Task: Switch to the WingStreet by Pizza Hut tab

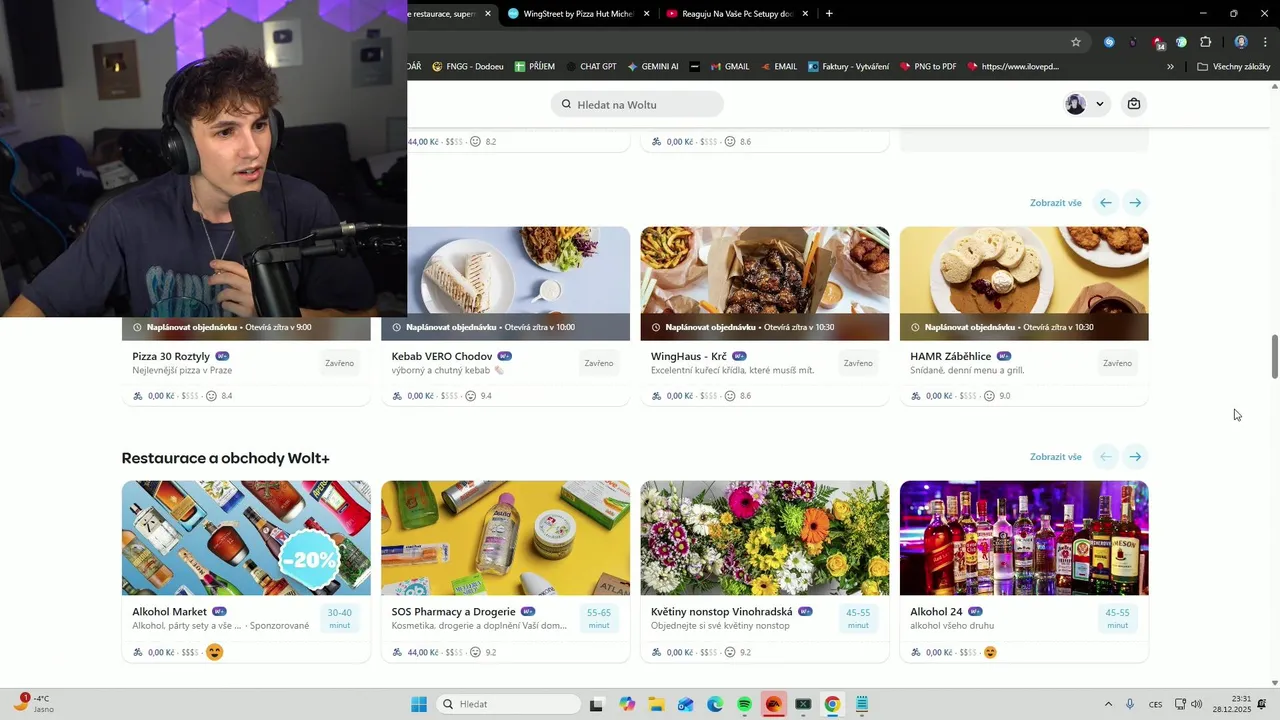Action: [x=577, y=14]
